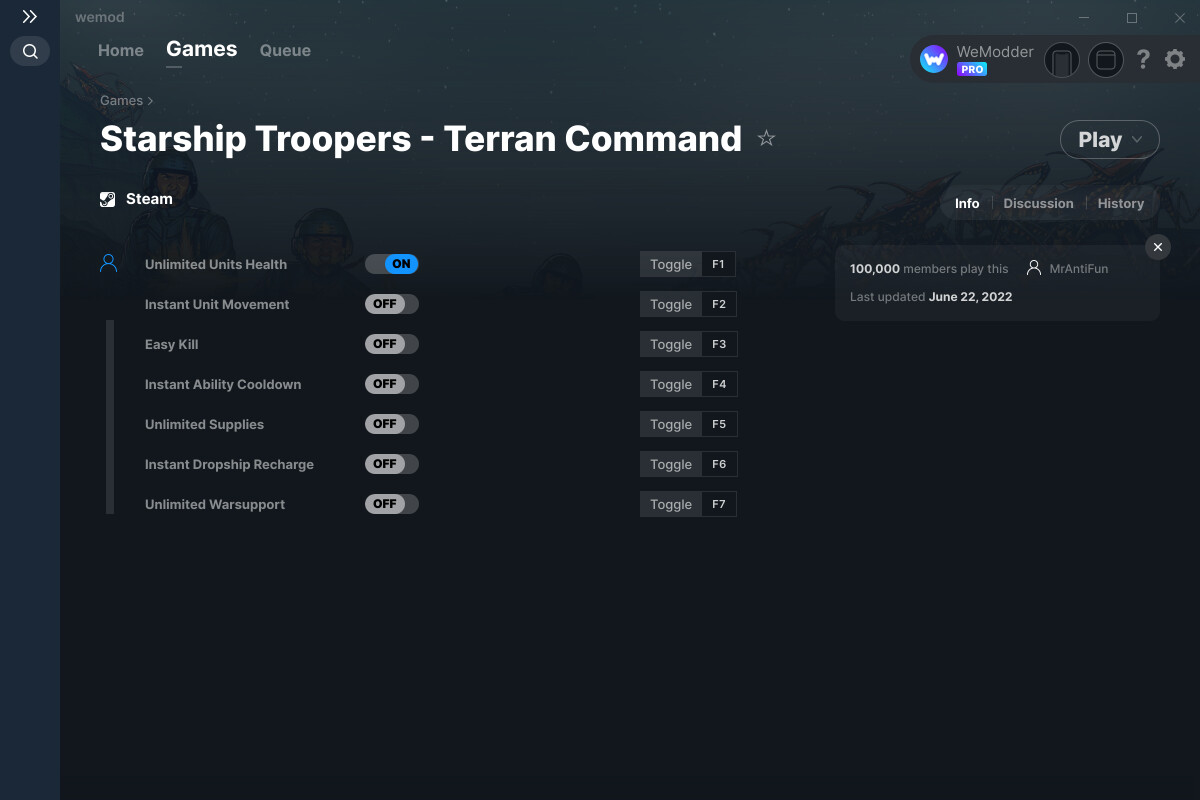Click the Instant Unit Movement label
The image size is (1200, 800).
click(217, 304)
